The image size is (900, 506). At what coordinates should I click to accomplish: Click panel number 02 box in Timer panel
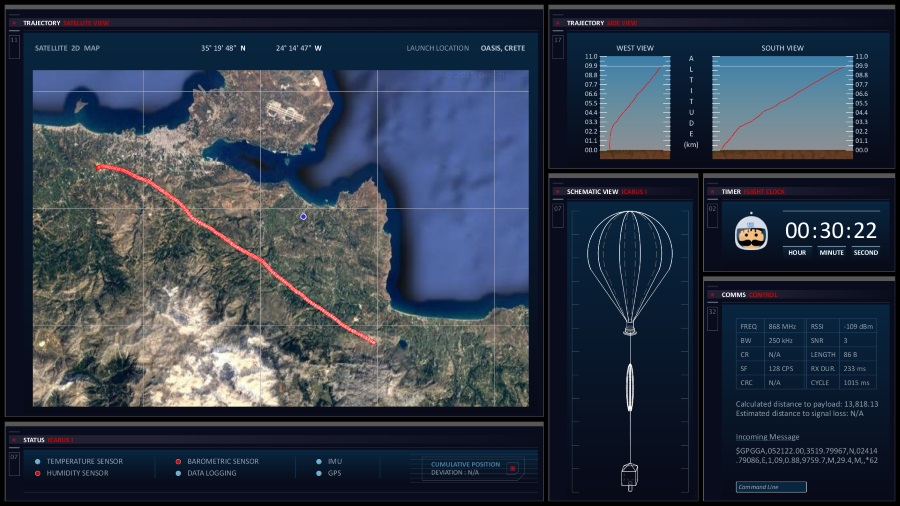click(x=712, y=215)
